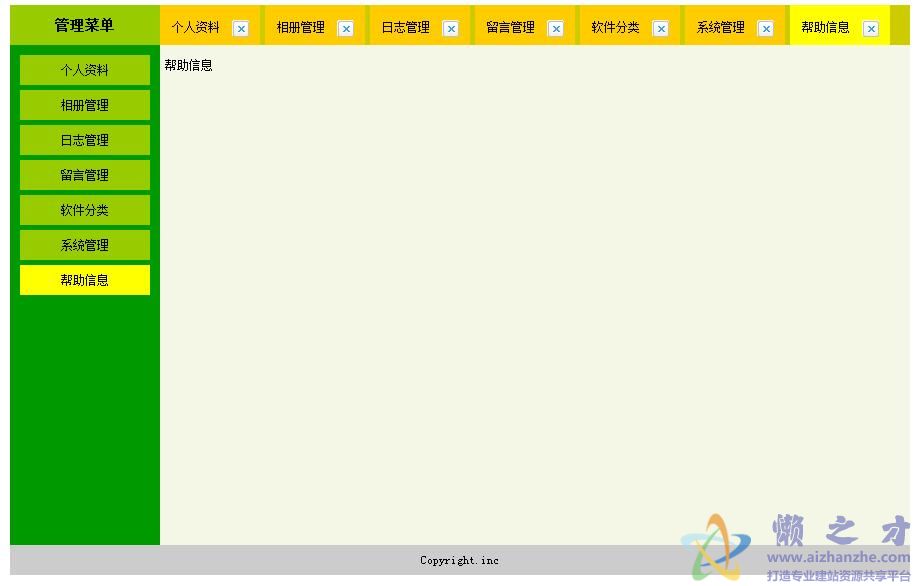The height and width of the screenshot is (586, 920).
Task: Open 留言管理 from the sidebar menu
Action: 85,175
